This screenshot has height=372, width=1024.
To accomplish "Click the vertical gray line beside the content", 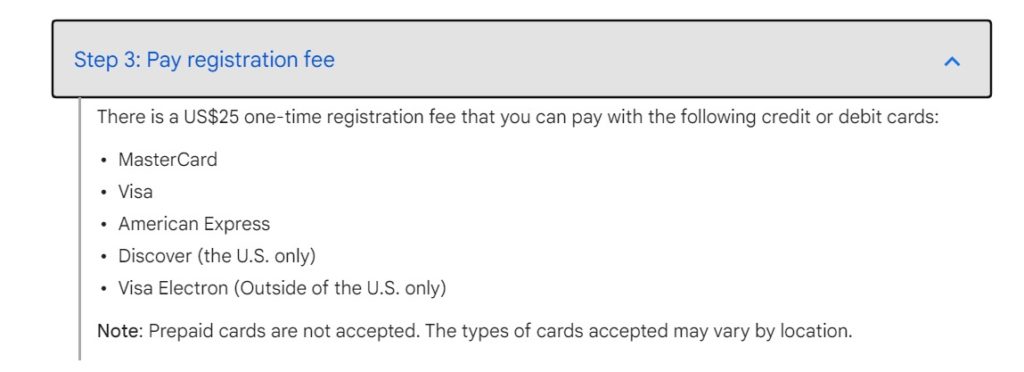I will [80, 228].
